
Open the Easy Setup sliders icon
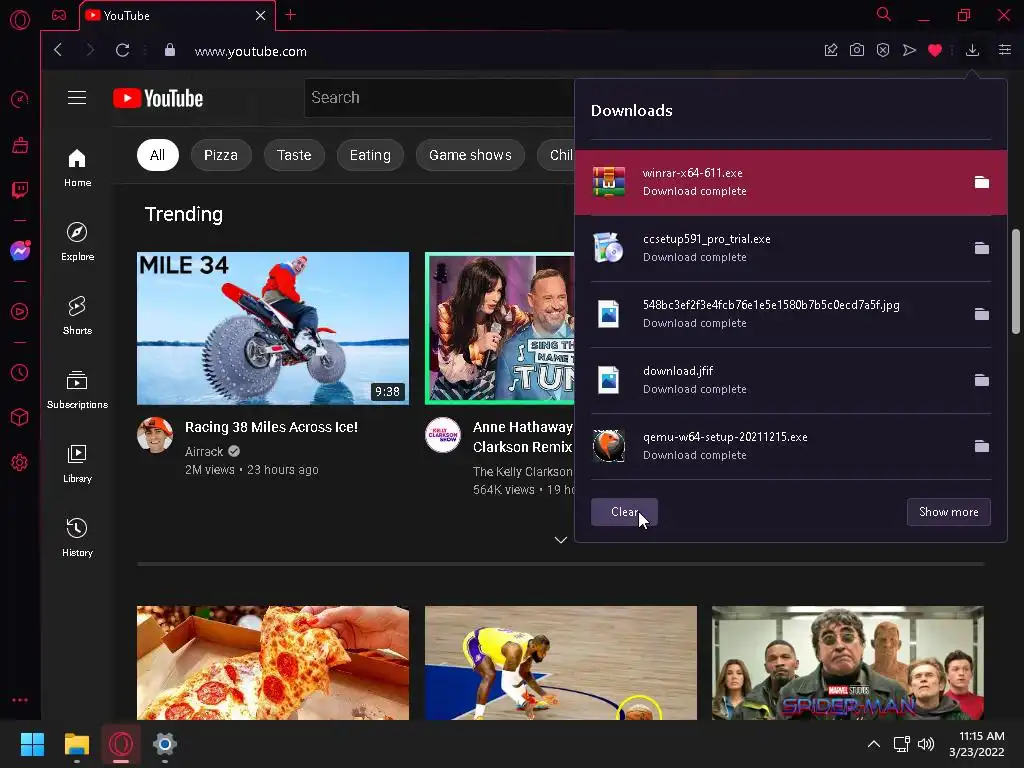1005,50
